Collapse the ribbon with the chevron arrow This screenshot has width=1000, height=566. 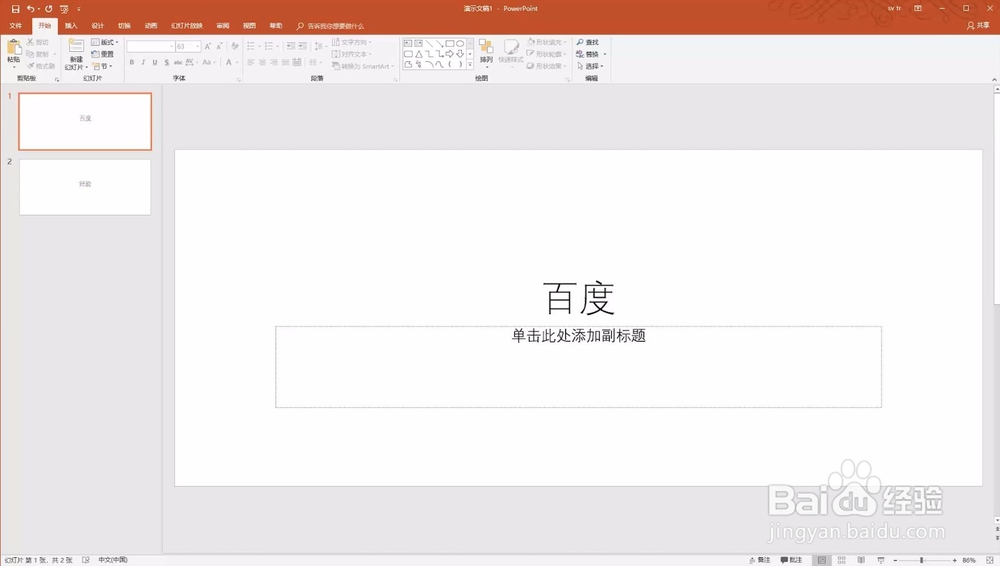994,79
